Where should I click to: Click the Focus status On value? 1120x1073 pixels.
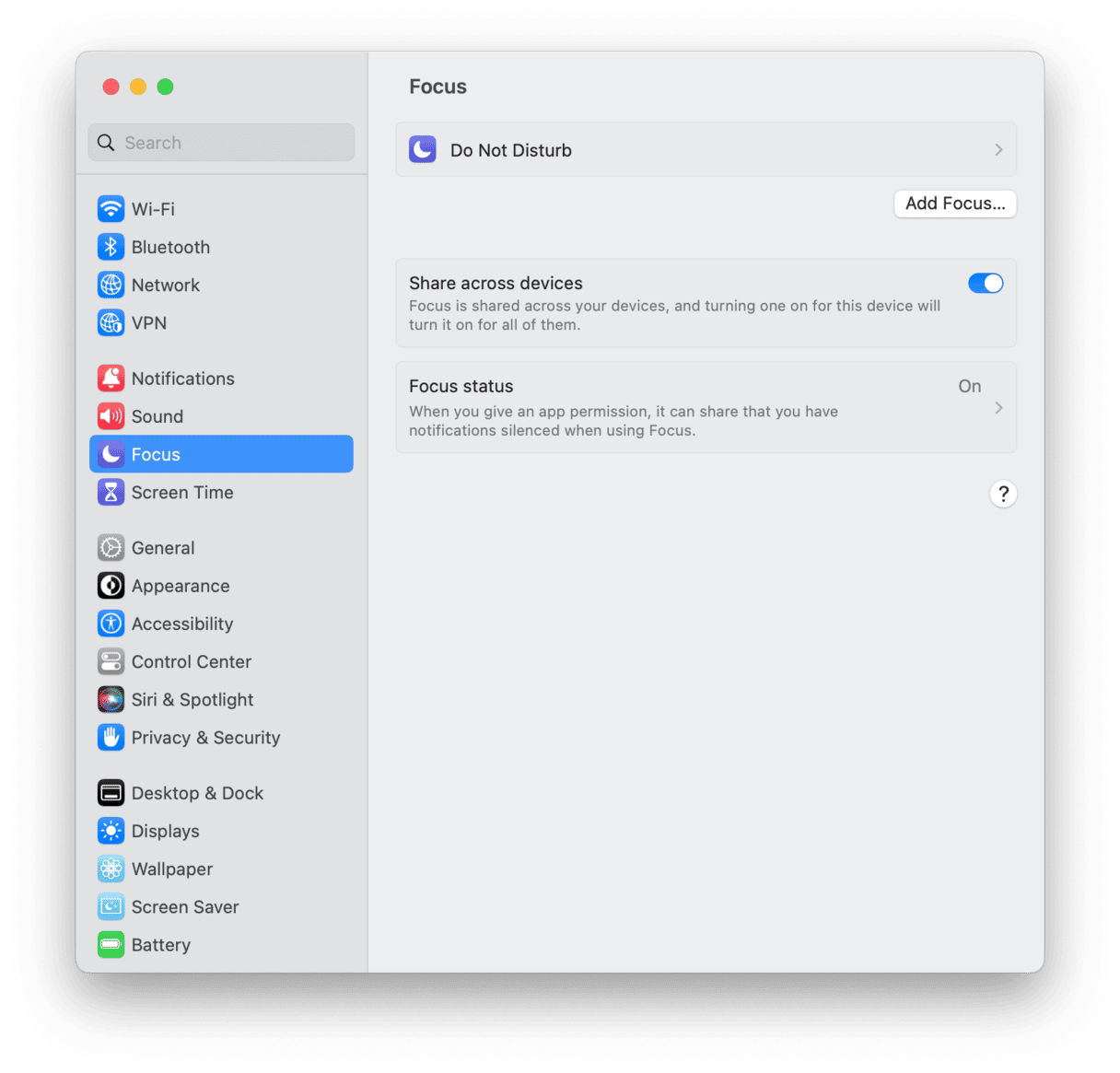(x=969, y=386)
